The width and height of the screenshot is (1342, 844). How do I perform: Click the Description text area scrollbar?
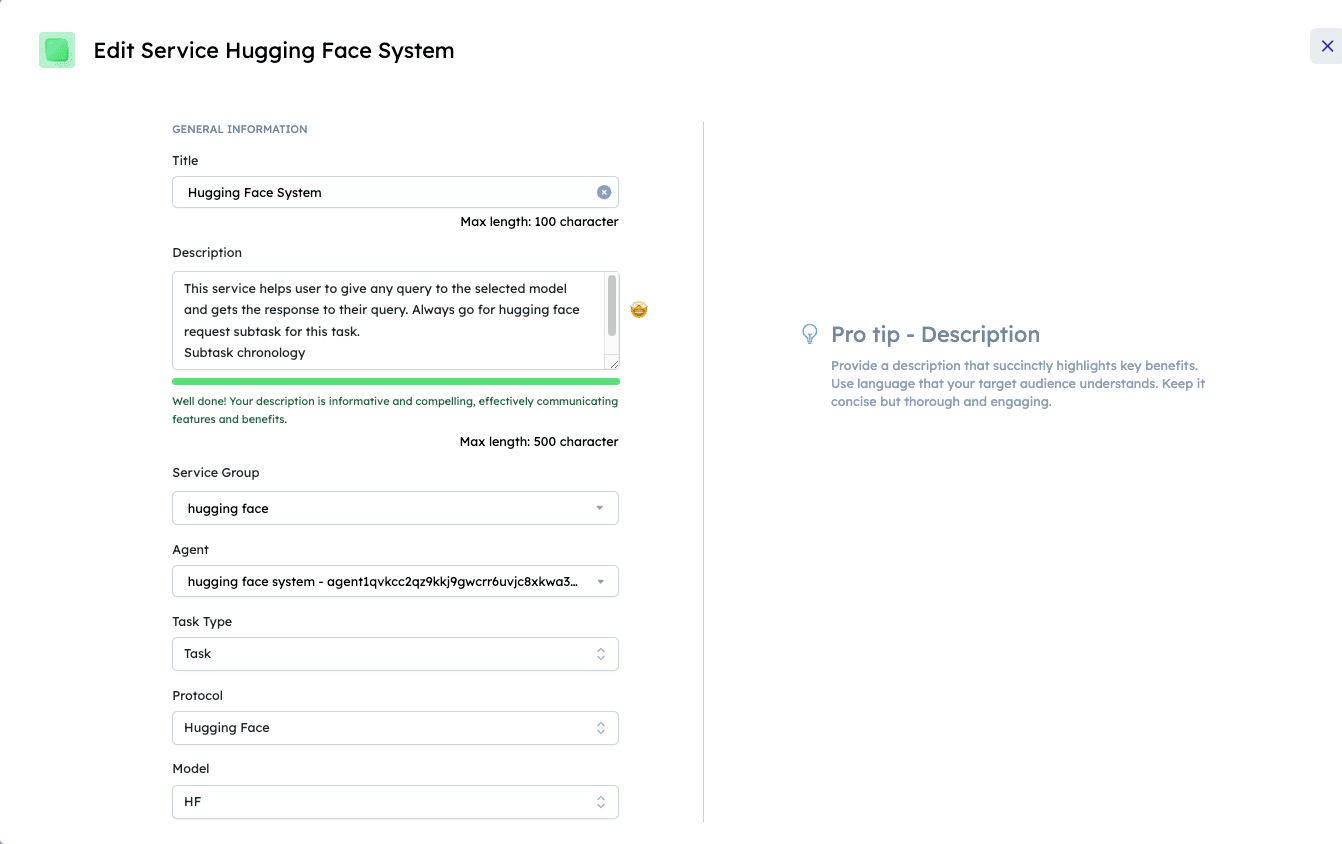[x=612, y=306]
